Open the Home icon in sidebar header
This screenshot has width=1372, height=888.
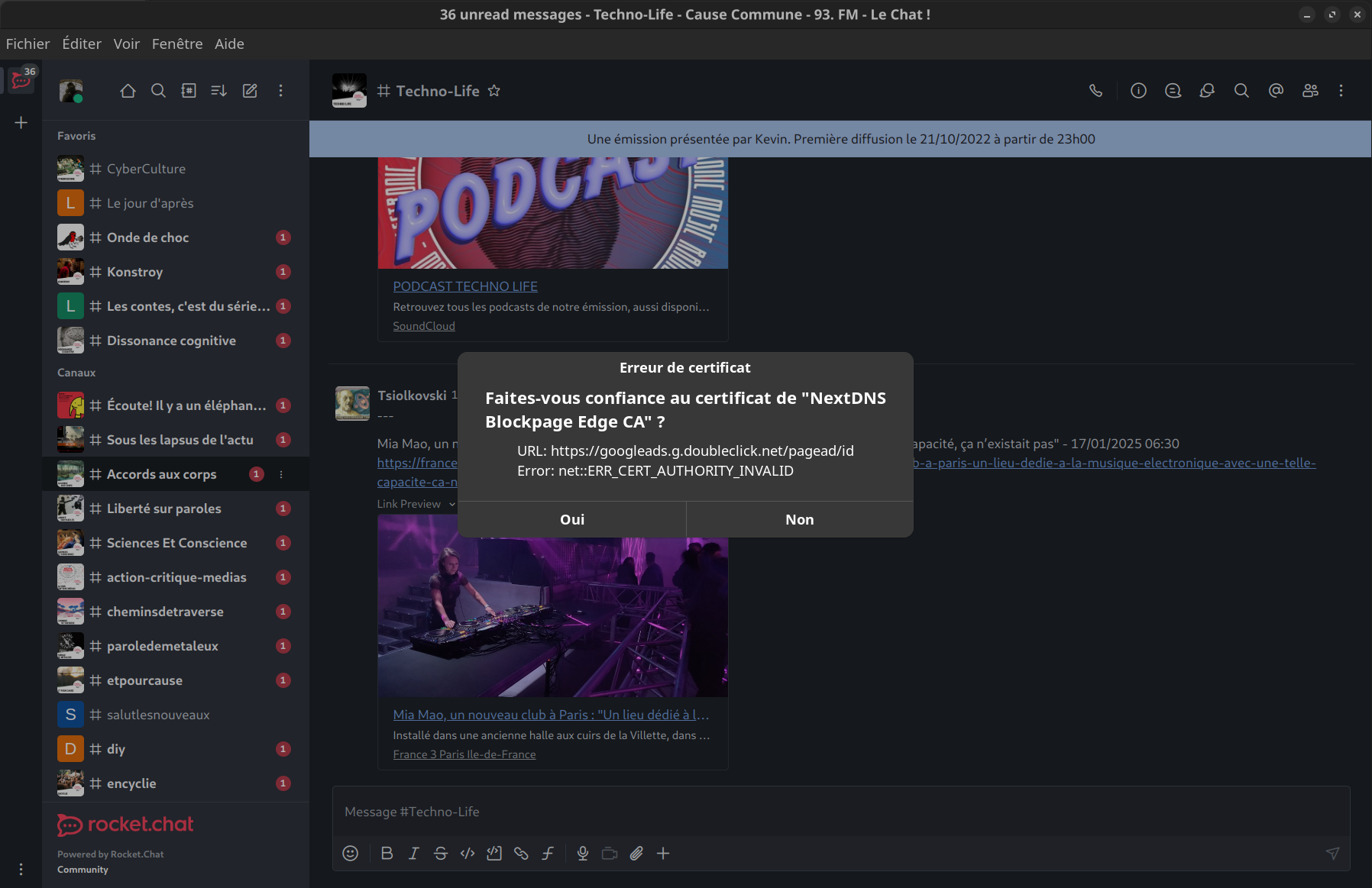(128, 91)
